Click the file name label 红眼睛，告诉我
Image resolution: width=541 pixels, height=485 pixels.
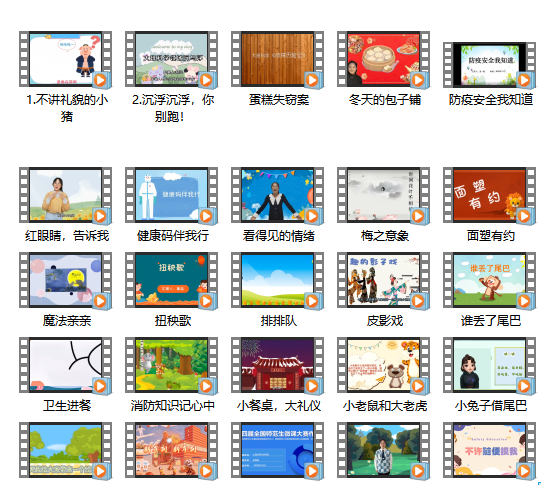click(67, 236)
